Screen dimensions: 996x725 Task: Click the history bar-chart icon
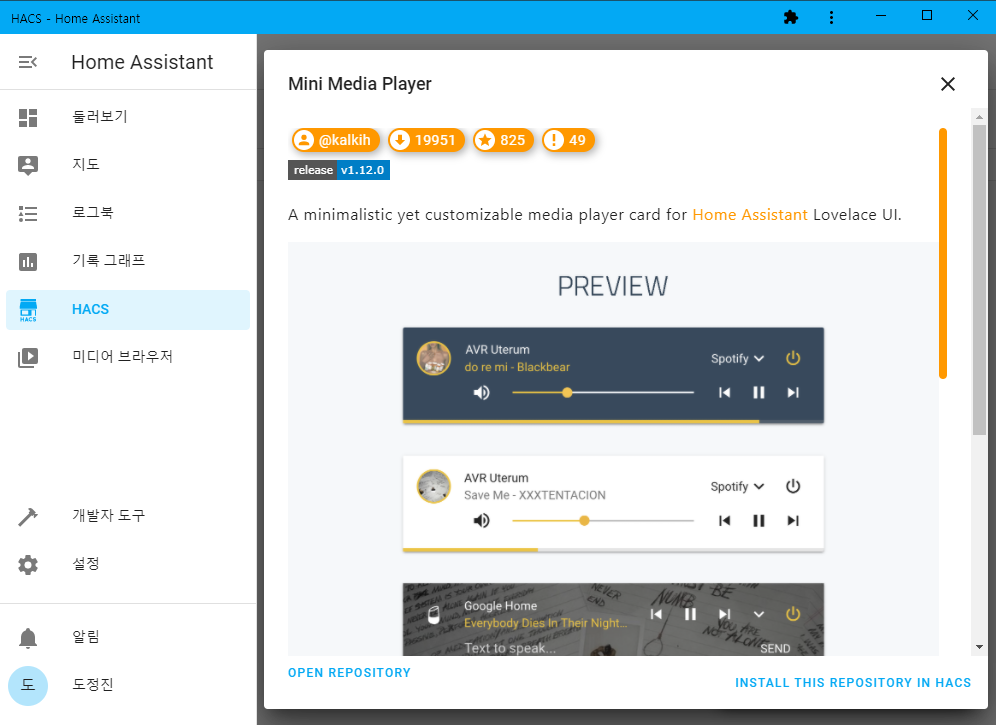(x=28, y=262)
